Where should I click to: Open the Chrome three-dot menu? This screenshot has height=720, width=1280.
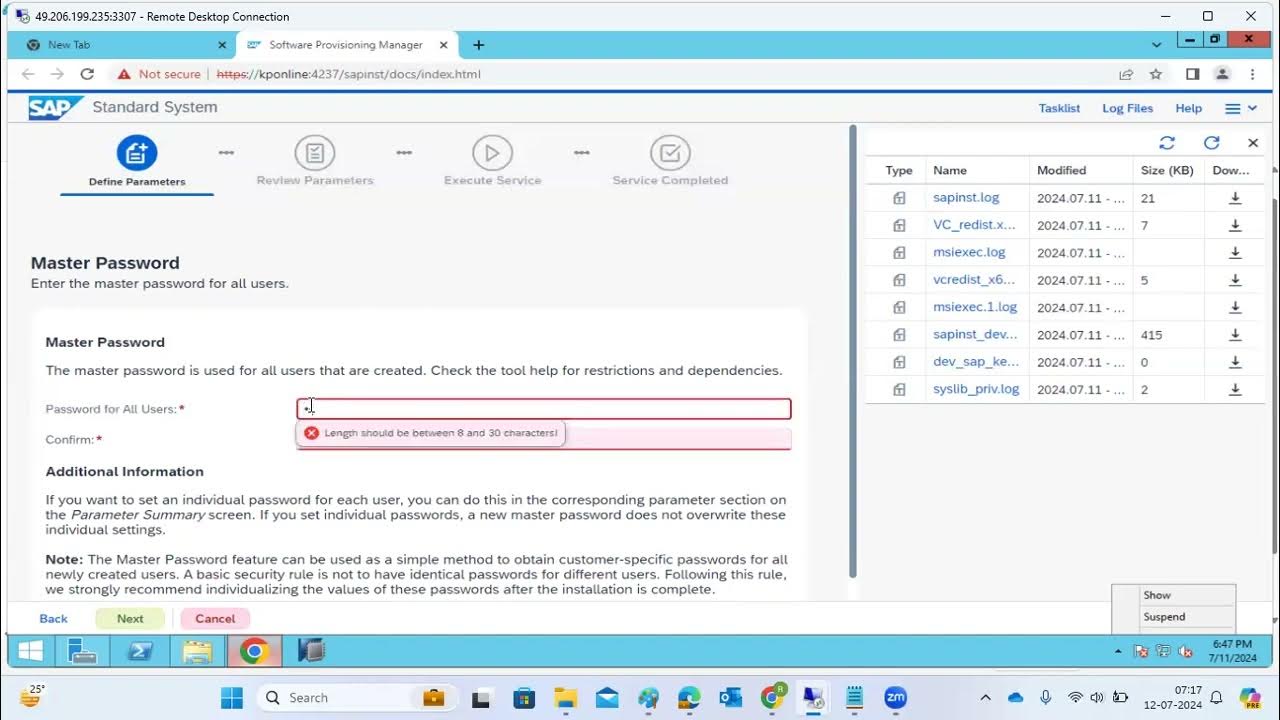click(1252, 74)
